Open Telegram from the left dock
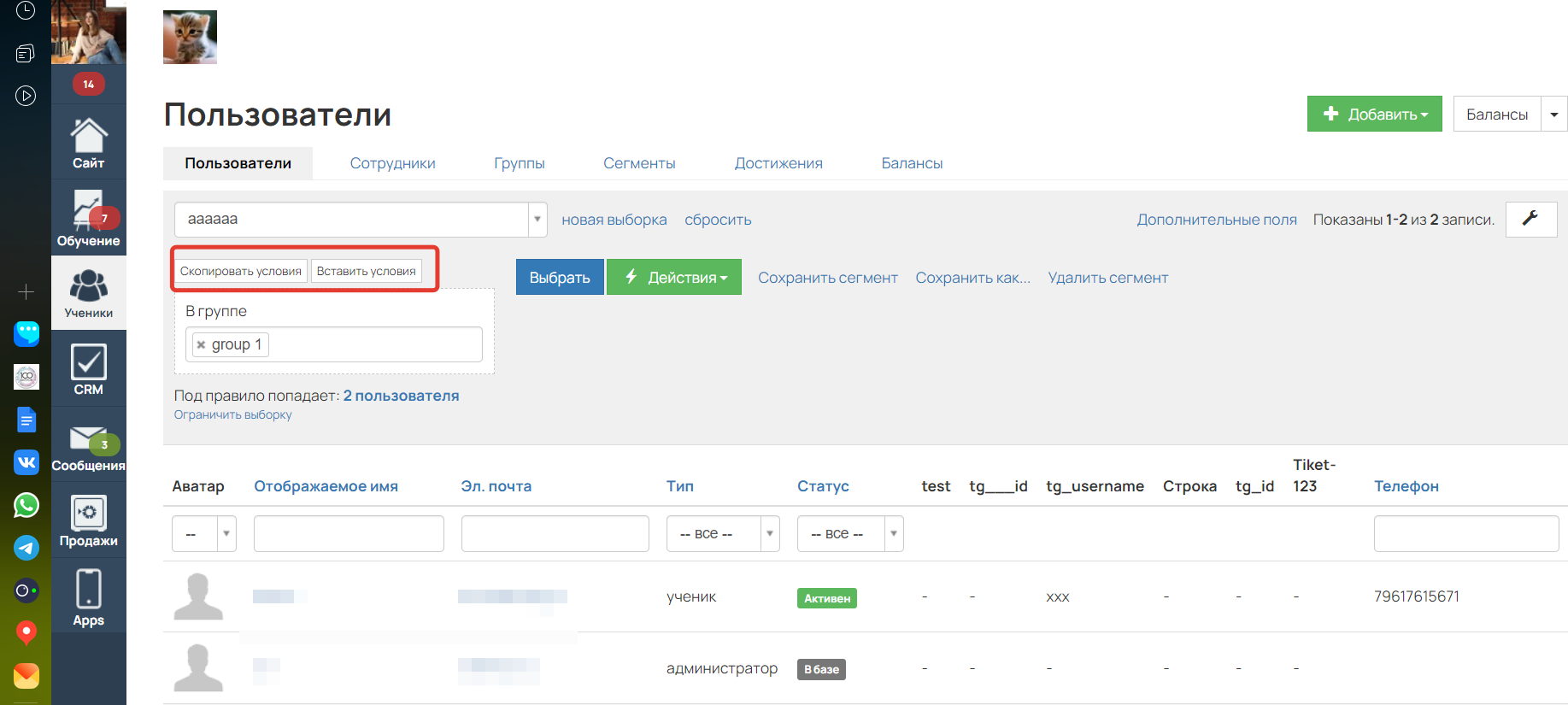The image size is (1568, 705). (x=26, y=548)
